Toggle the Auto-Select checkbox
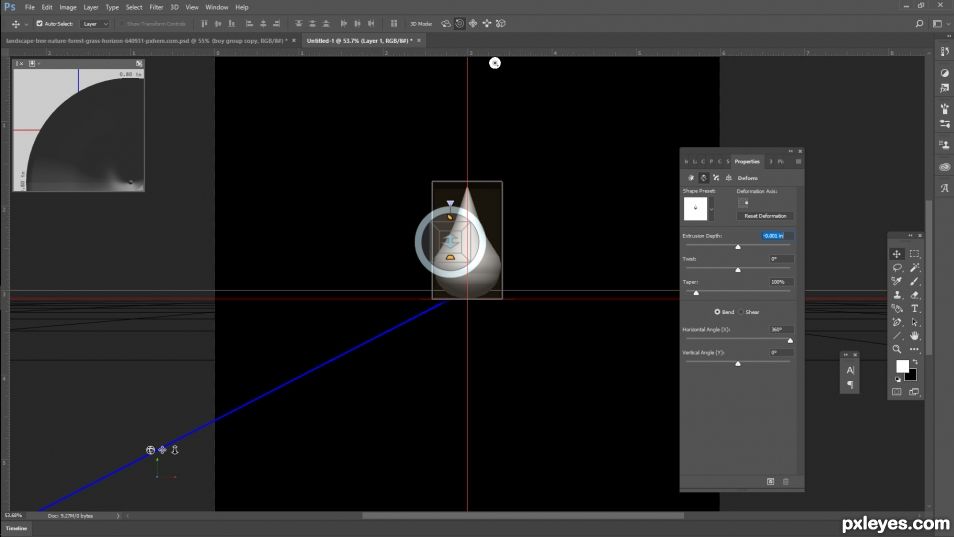The width and height of the screenshot is (954, 537). (x=40, y=24)
